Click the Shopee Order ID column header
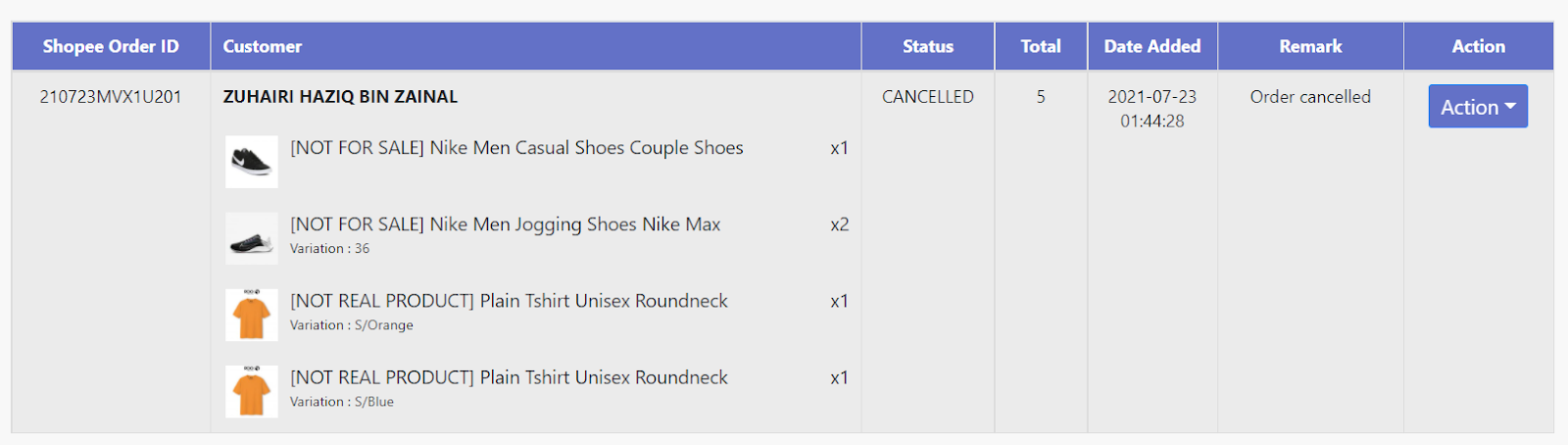This screenshot has width=1568, height=445. 111,46
